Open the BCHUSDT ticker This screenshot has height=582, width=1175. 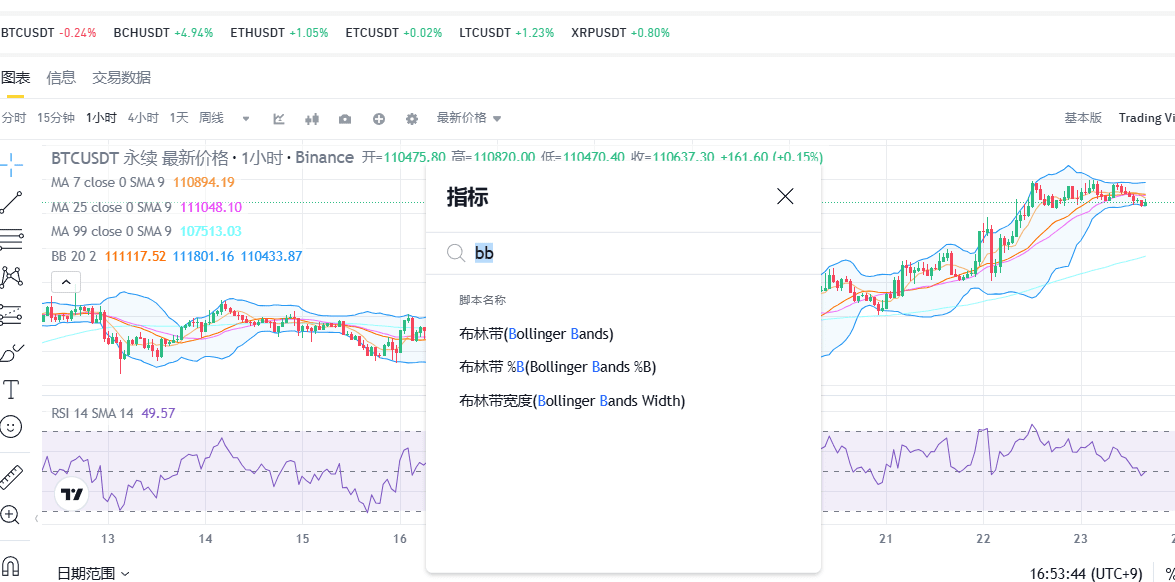click(163, 33)
